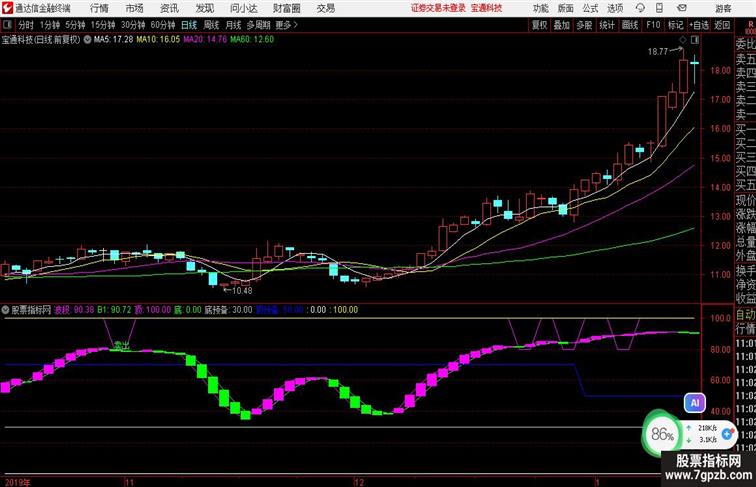The height and width of the screenshot is (487, 756).
Task: Switch to 月线 monthly period
Action: point(233,25)
